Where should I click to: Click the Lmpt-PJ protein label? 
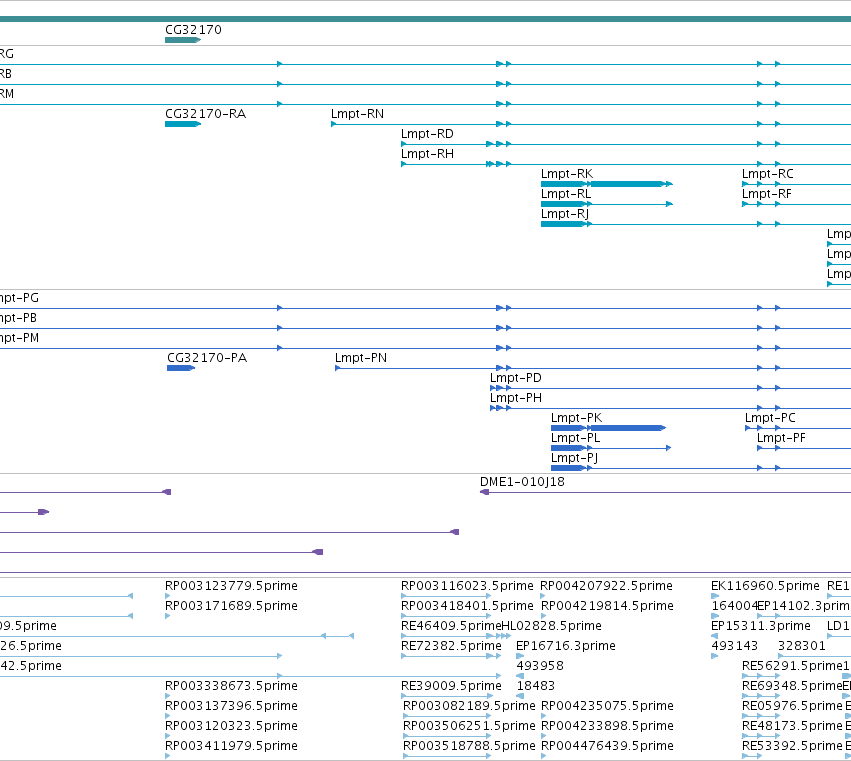pos(574,459)
